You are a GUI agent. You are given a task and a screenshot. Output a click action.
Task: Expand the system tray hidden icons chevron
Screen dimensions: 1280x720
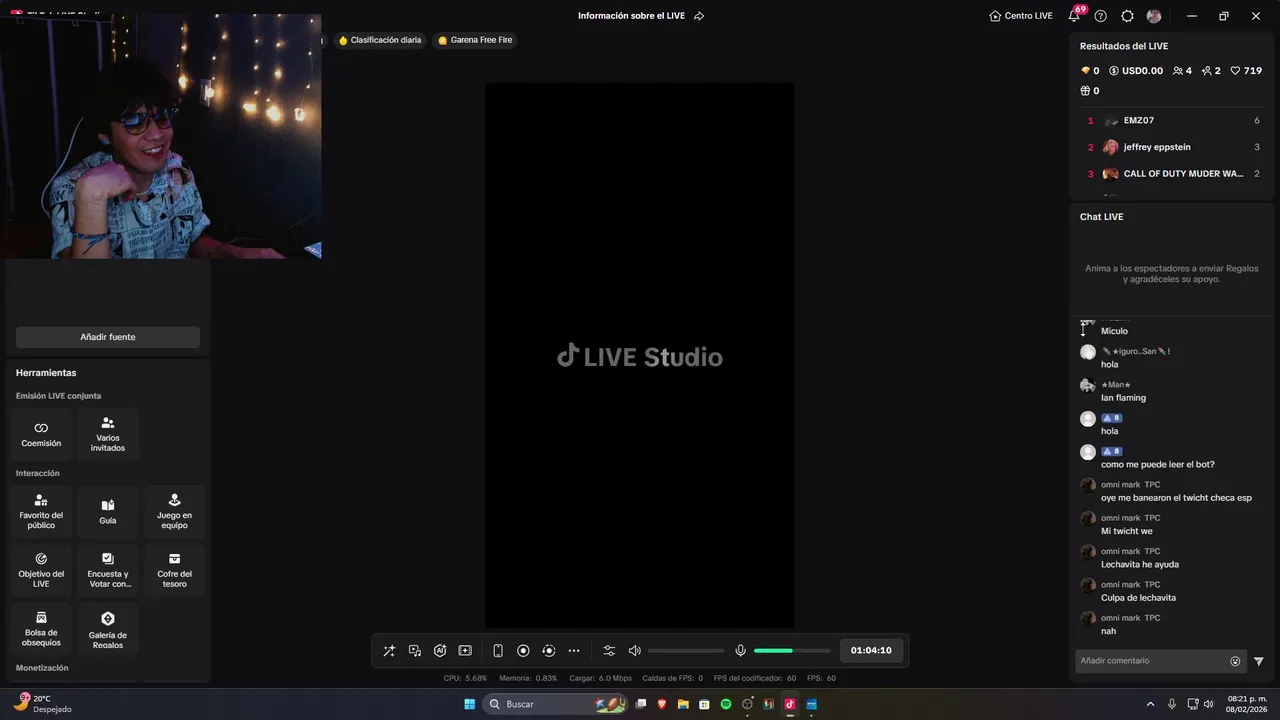pos(1150,704)
